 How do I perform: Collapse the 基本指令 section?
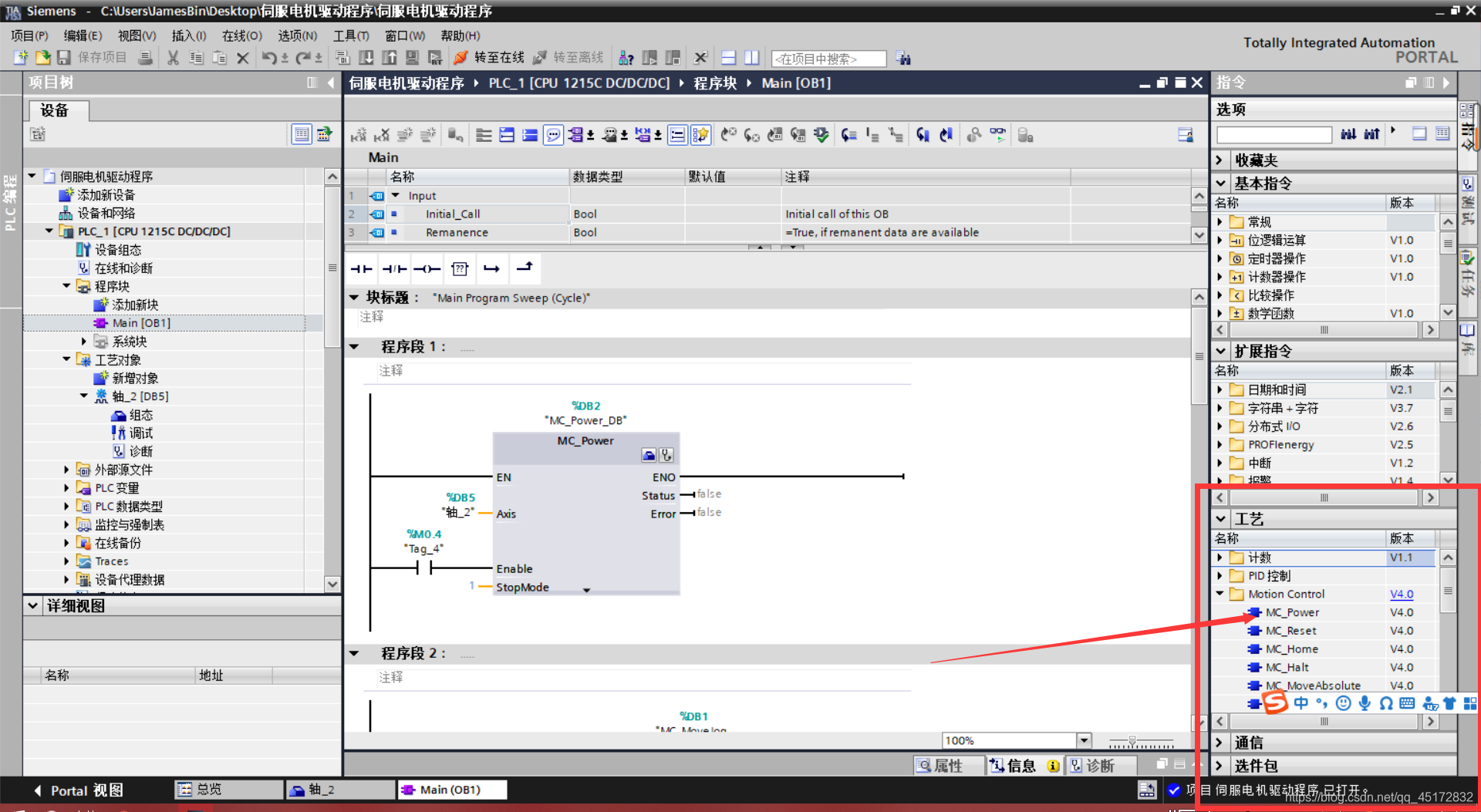click(1220, 184)
